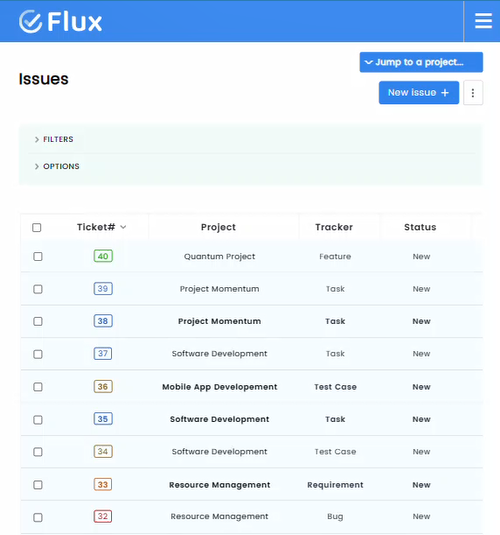Open ticket number 36 badge

103,387
